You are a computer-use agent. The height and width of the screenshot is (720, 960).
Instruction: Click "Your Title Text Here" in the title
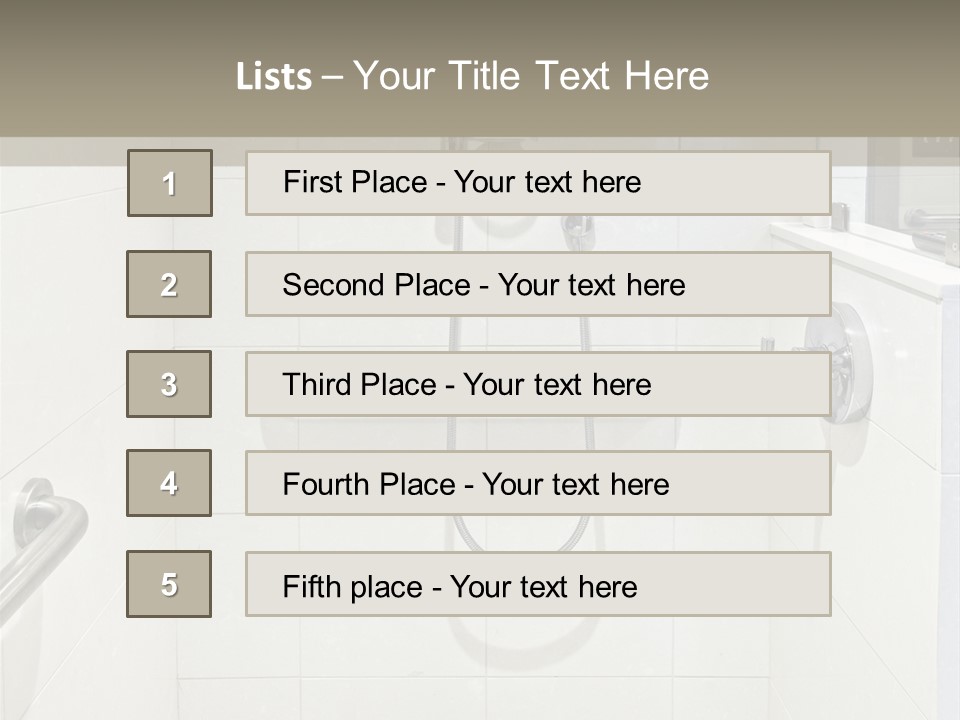pyautogui.click(x=531, y=77)
